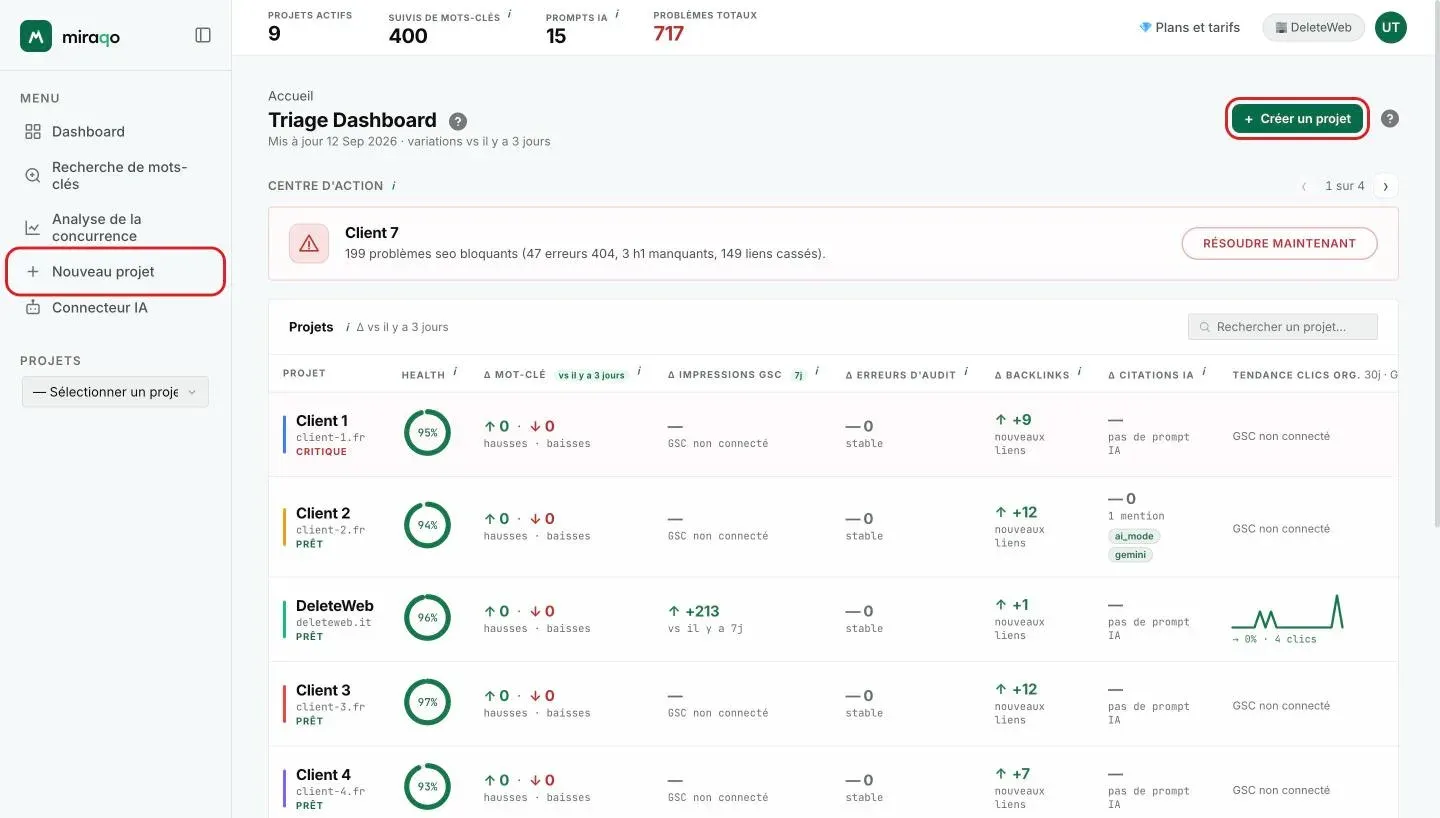Click the info icon for Δ Mot-clé column
Screen dimensions: 1440x818
point(638,371)
